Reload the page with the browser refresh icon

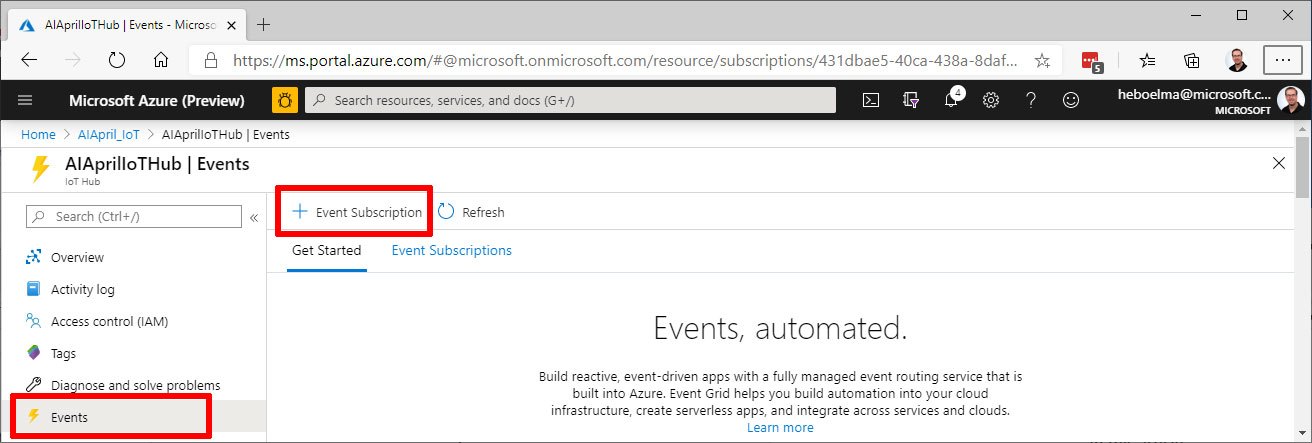pos(117,60)
